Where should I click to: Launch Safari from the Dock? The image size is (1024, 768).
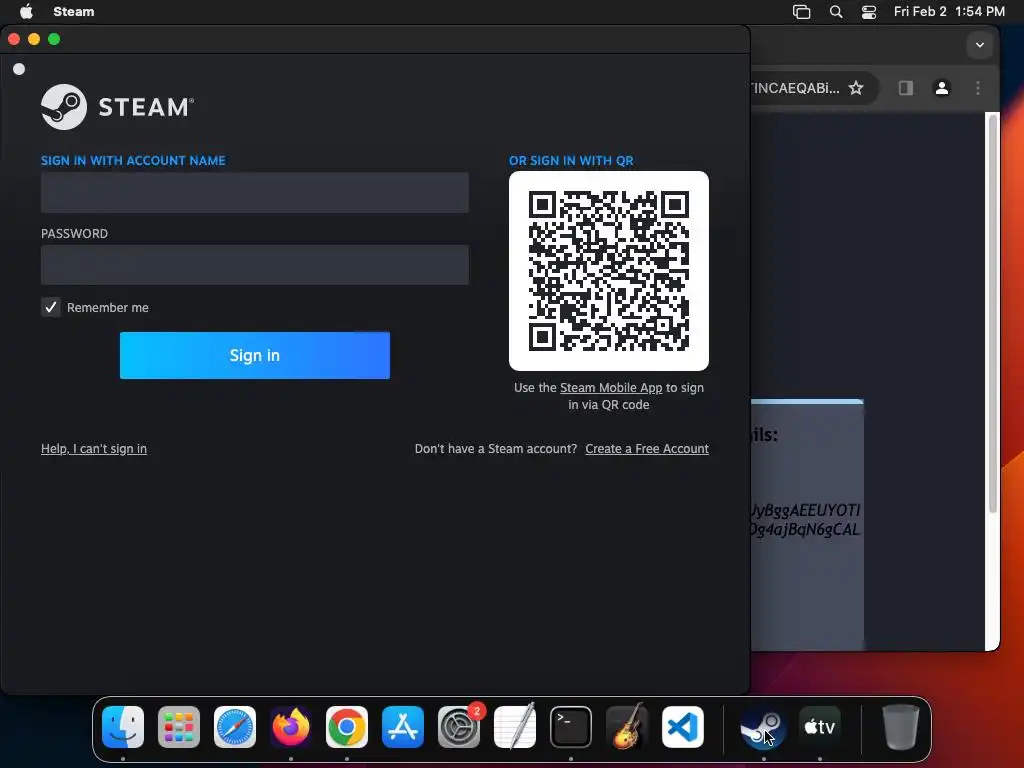(235, 727)
